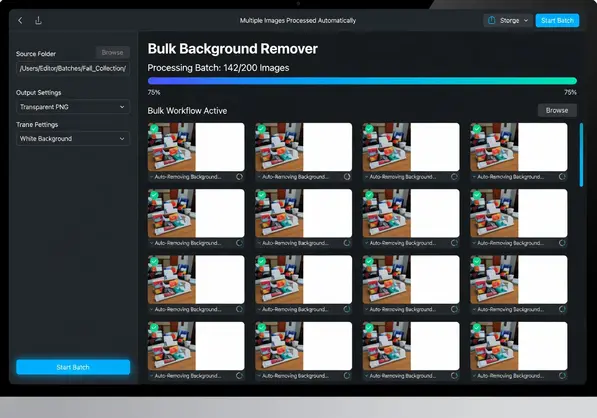Viewport: 597px width, 418px height.
Task: Click the 'Trane Fettings' label
Action: (37, 124)
